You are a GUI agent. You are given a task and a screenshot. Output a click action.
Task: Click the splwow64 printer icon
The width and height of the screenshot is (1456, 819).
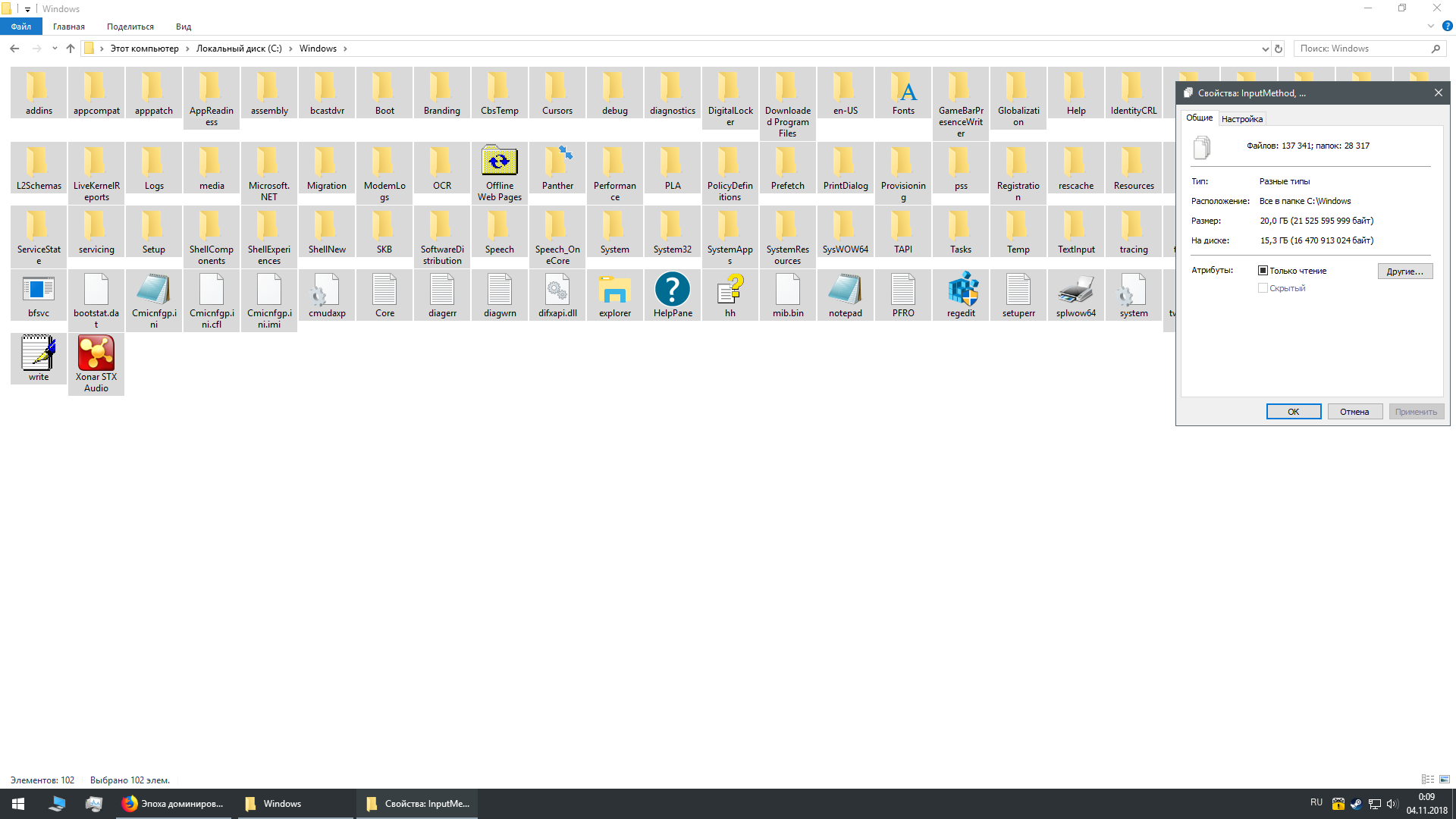pyautogui.click(x=1076, y=291)
